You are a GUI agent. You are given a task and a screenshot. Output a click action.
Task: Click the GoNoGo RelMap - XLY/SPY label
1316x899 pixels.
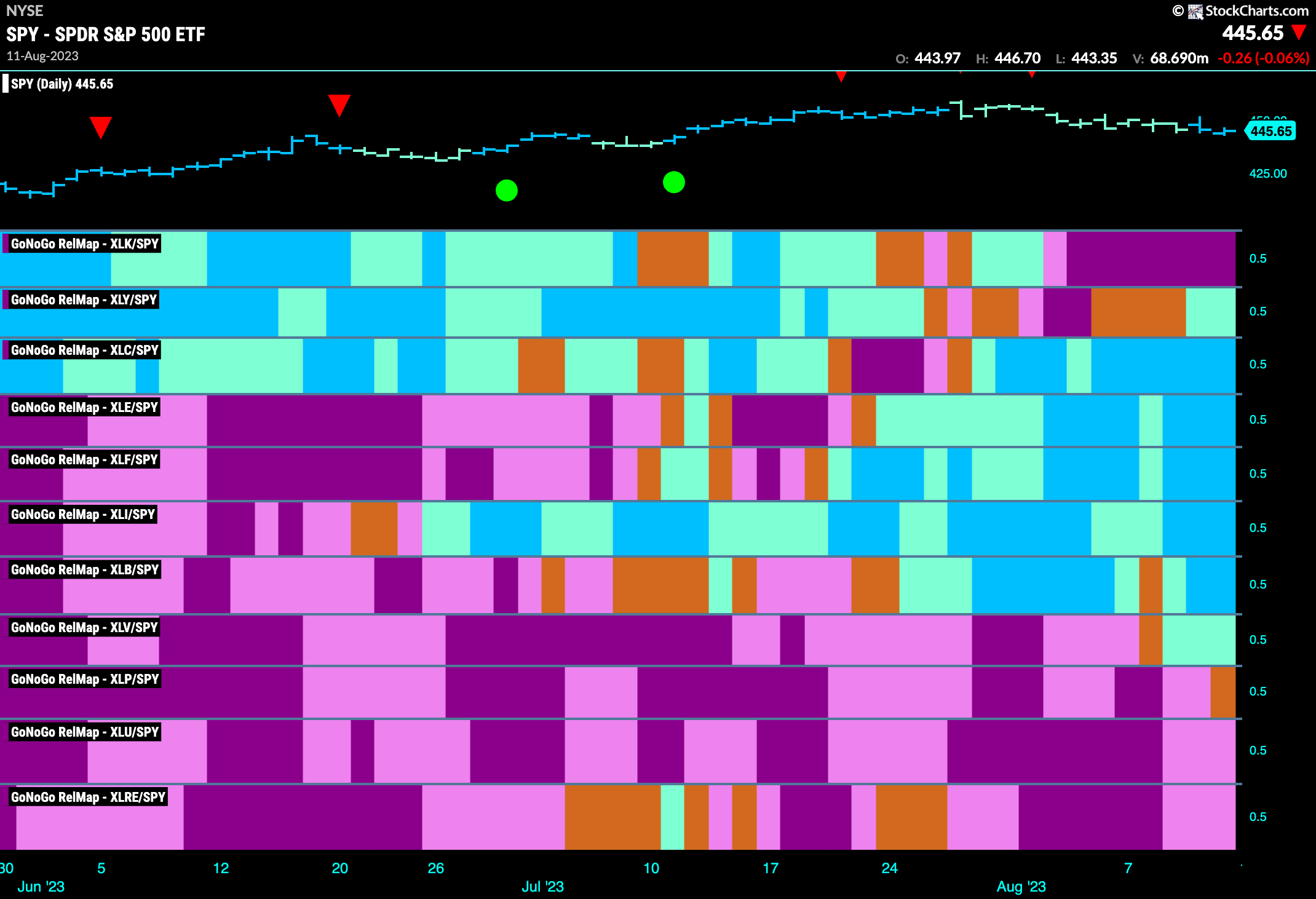pyautogui.click(x=84, y=299)
